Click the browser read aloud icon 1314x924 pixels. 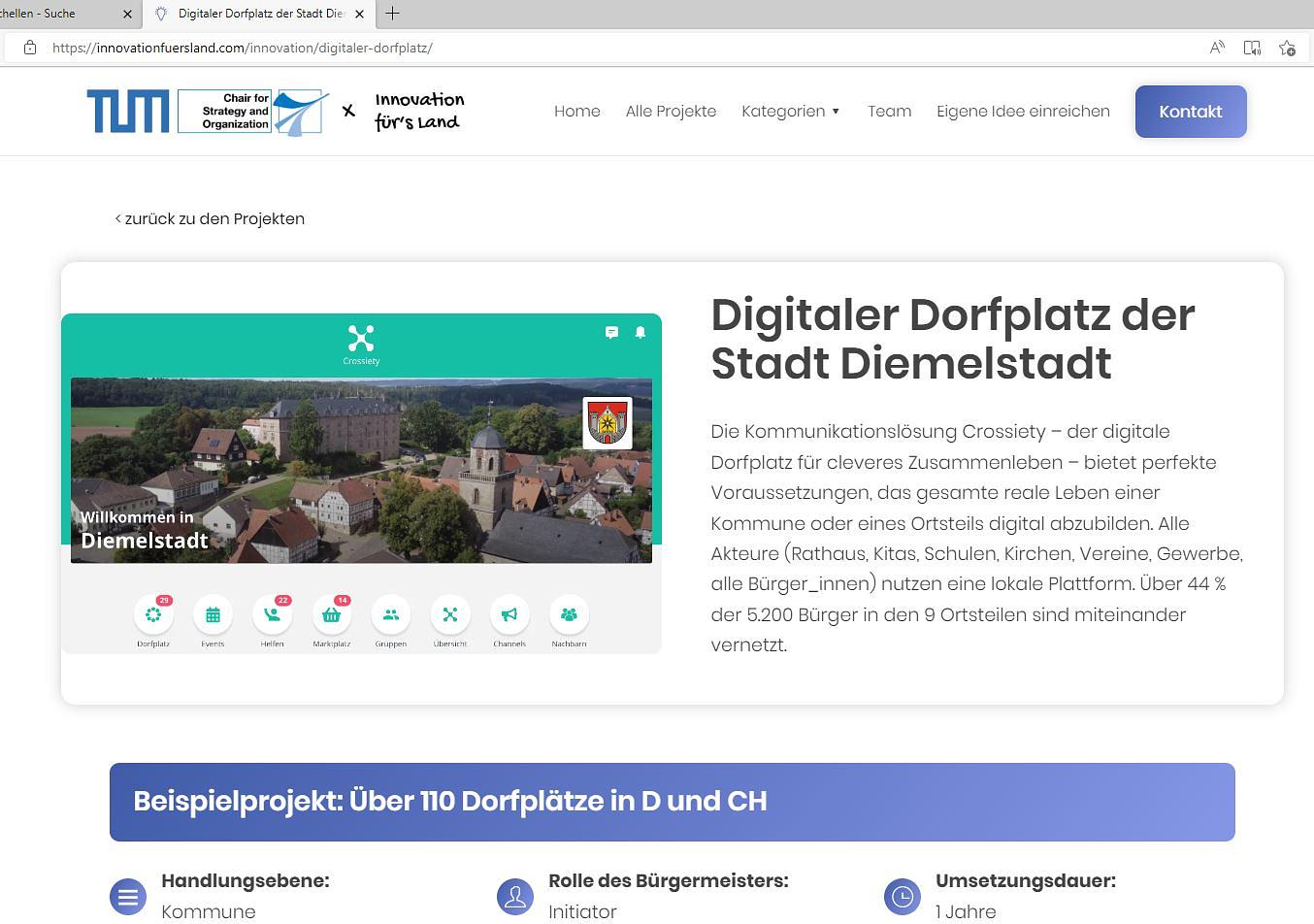1217,48
